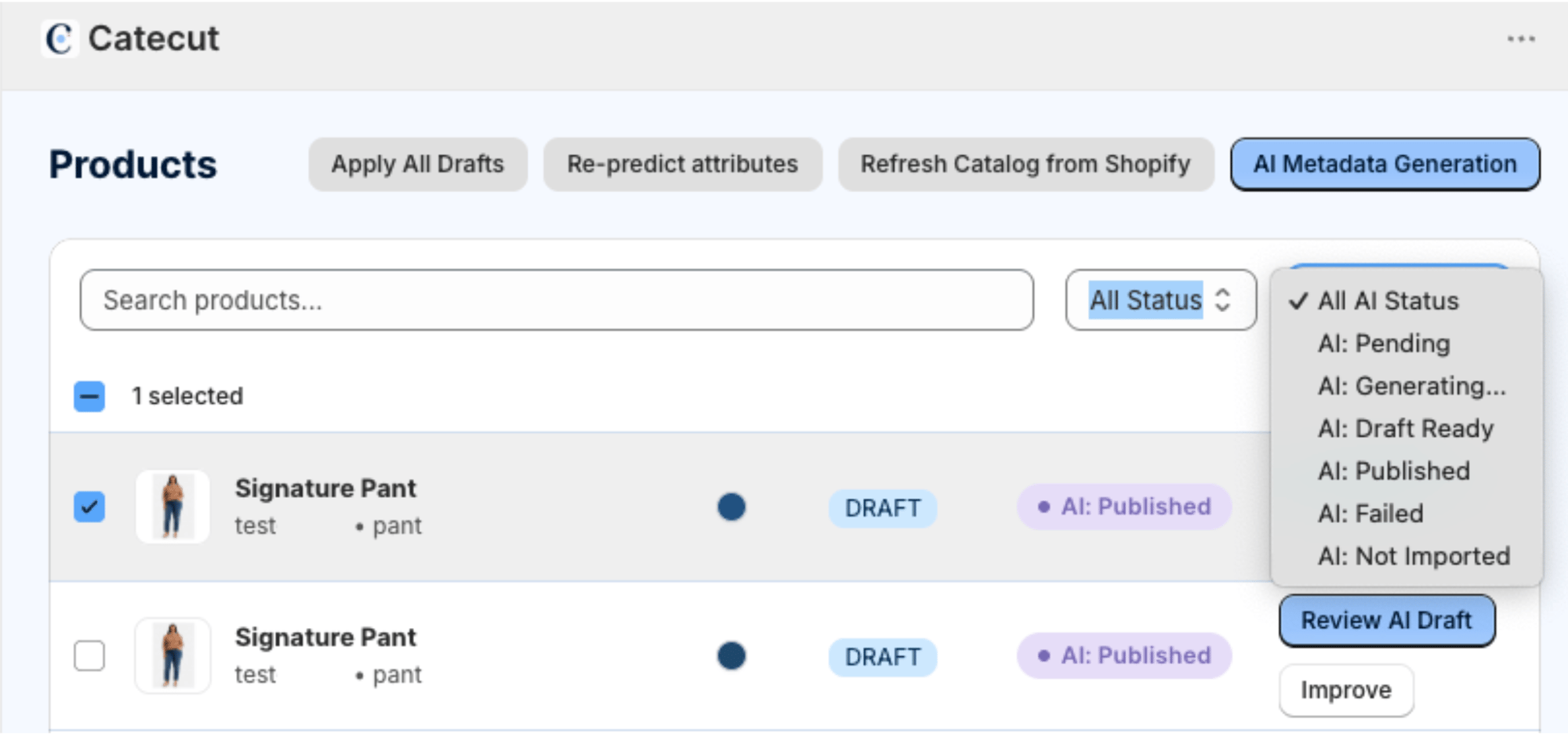The height and width of the screenshot is (748, 1568).
Task: Click AI: Published badge in second row
Action: pyautogui.click(x=1124, y=655)
